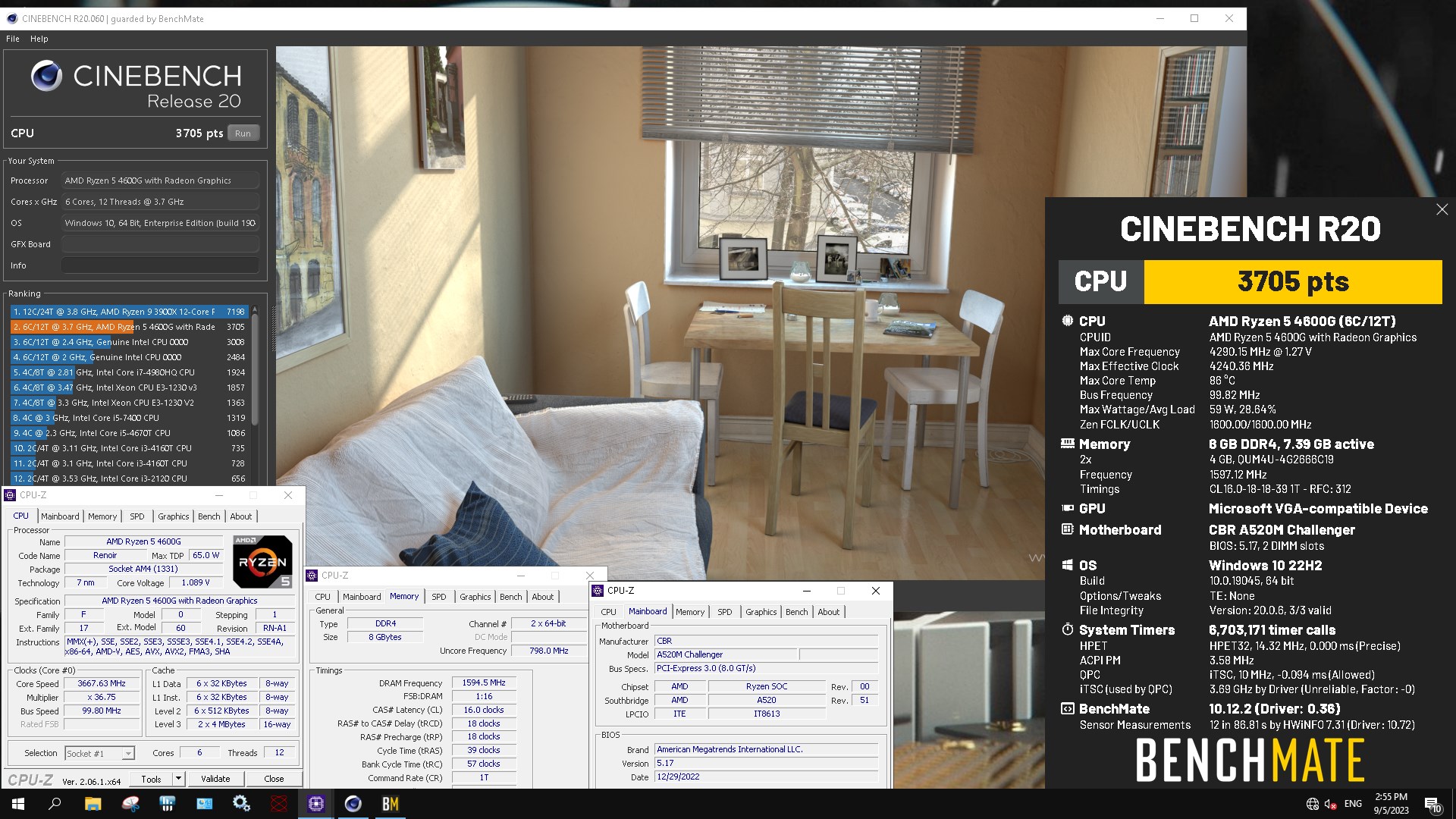The height and width of the screenshot is (819, 1456).
Task: Select ranking row 5 Intel Core i7-4980HQ
Action: coord(129,372)
